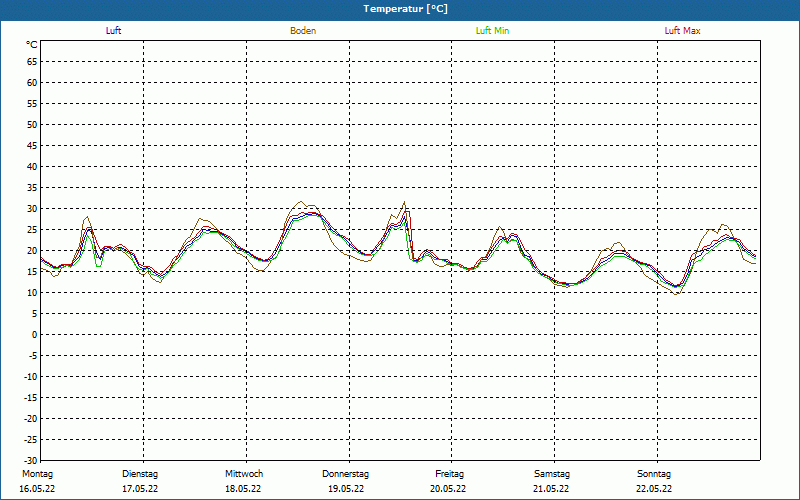Click the Dienstag day label
The image size is (800, 500).
140,474
